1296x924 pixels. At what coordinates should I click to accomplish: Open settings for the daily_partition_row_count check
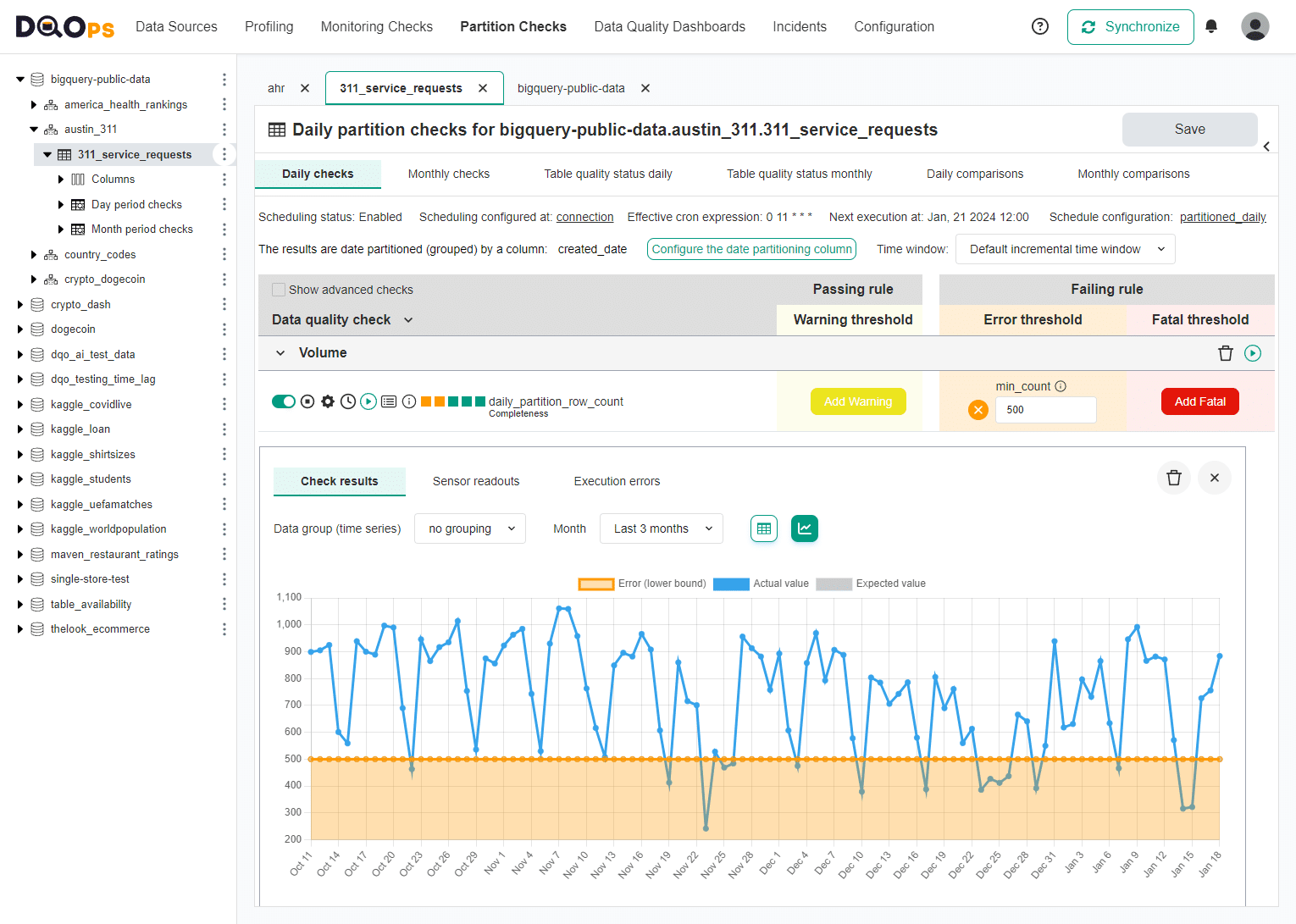coord(328,401)
